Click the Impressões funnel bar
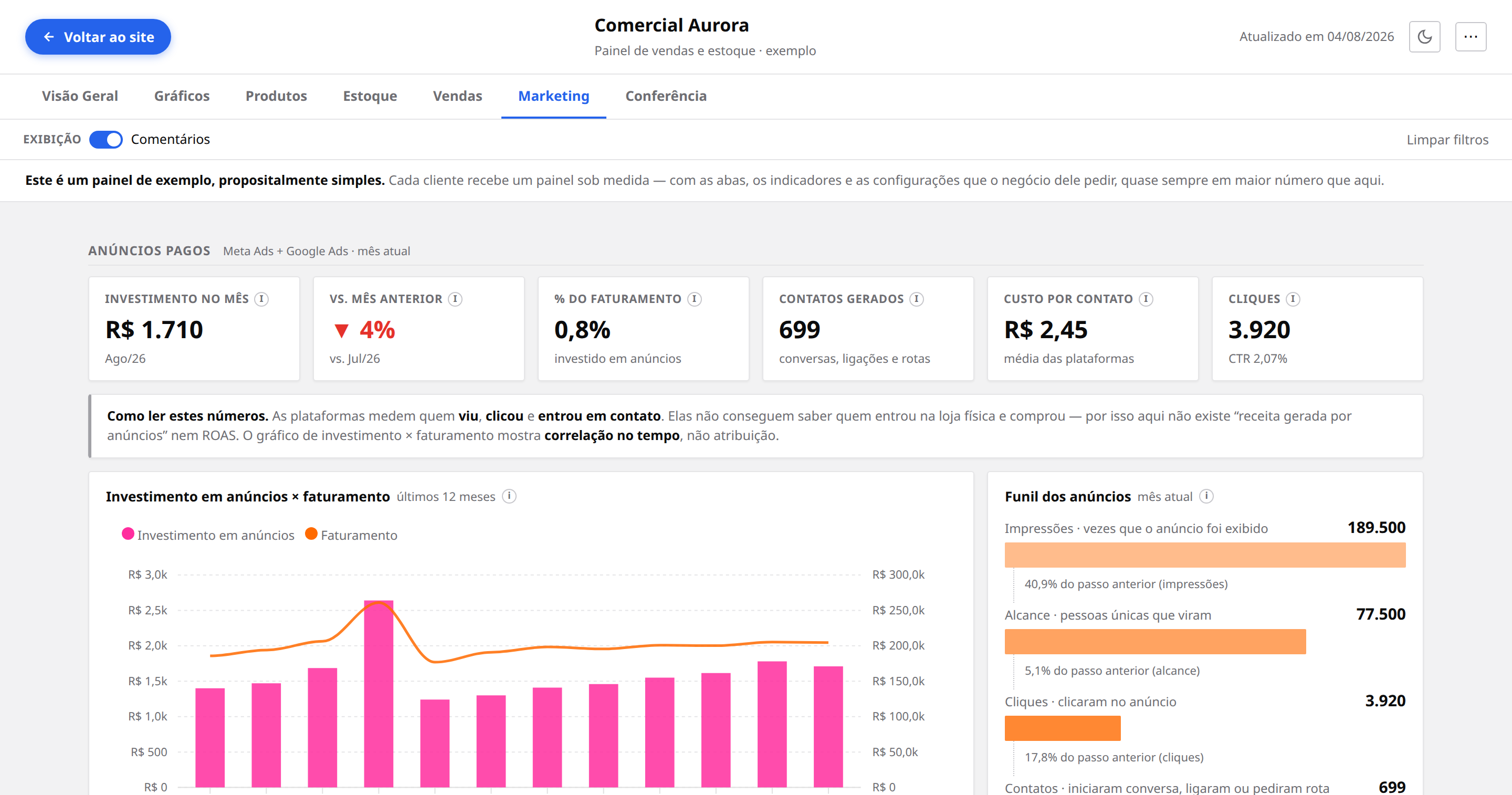 point(1205,555)
